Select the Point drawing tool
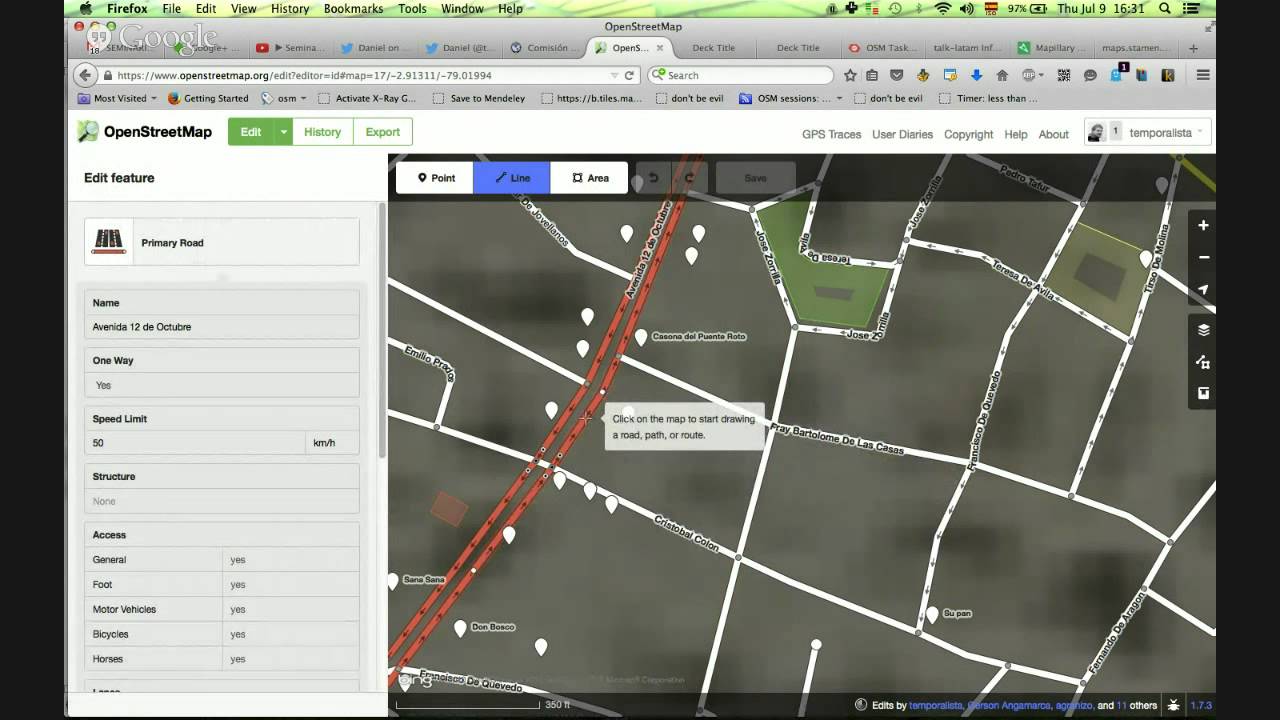 click(x=435, y=178)
